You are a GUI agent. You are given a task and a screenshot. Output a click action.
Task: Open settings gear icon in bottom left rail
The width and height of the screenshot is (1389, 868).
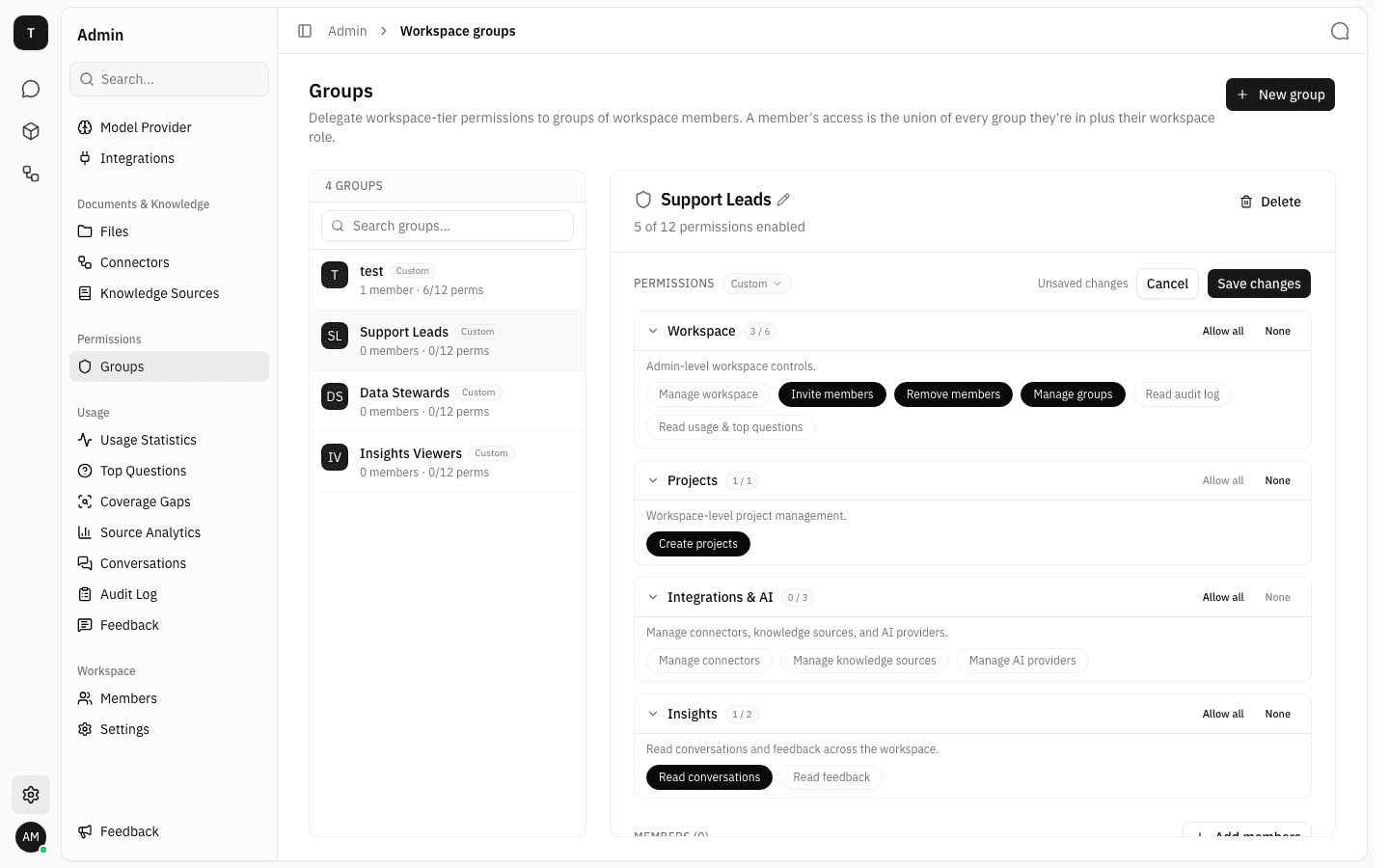click(31, 795)
